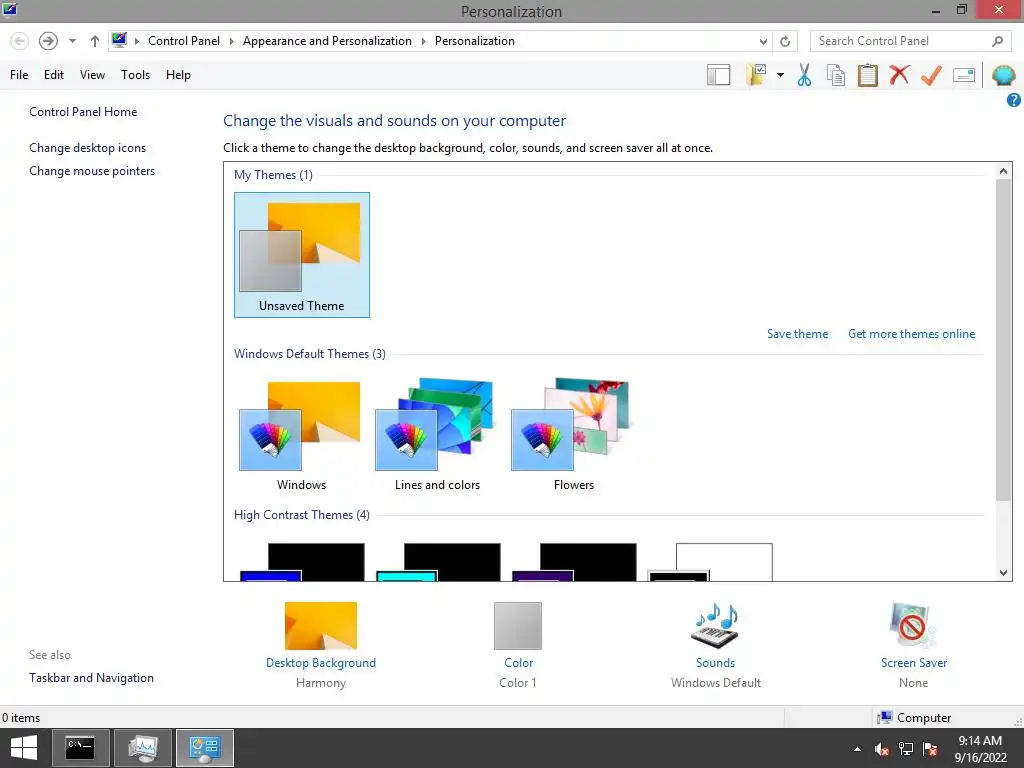Click the Cut scissors toolbar icon
Image resolution: width=1024 pixels, height=768 pixels.
click(x=804, y=75)
